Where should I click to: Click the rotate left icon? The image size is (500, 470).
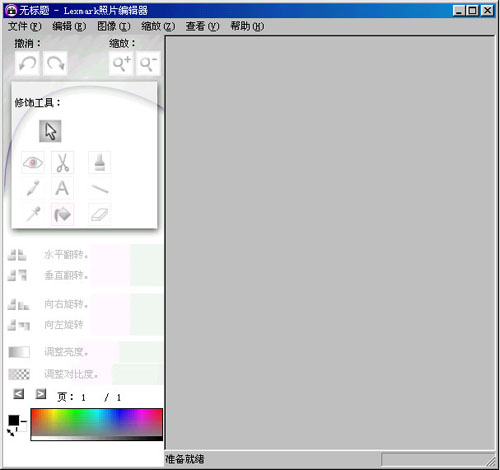(19, 325)
